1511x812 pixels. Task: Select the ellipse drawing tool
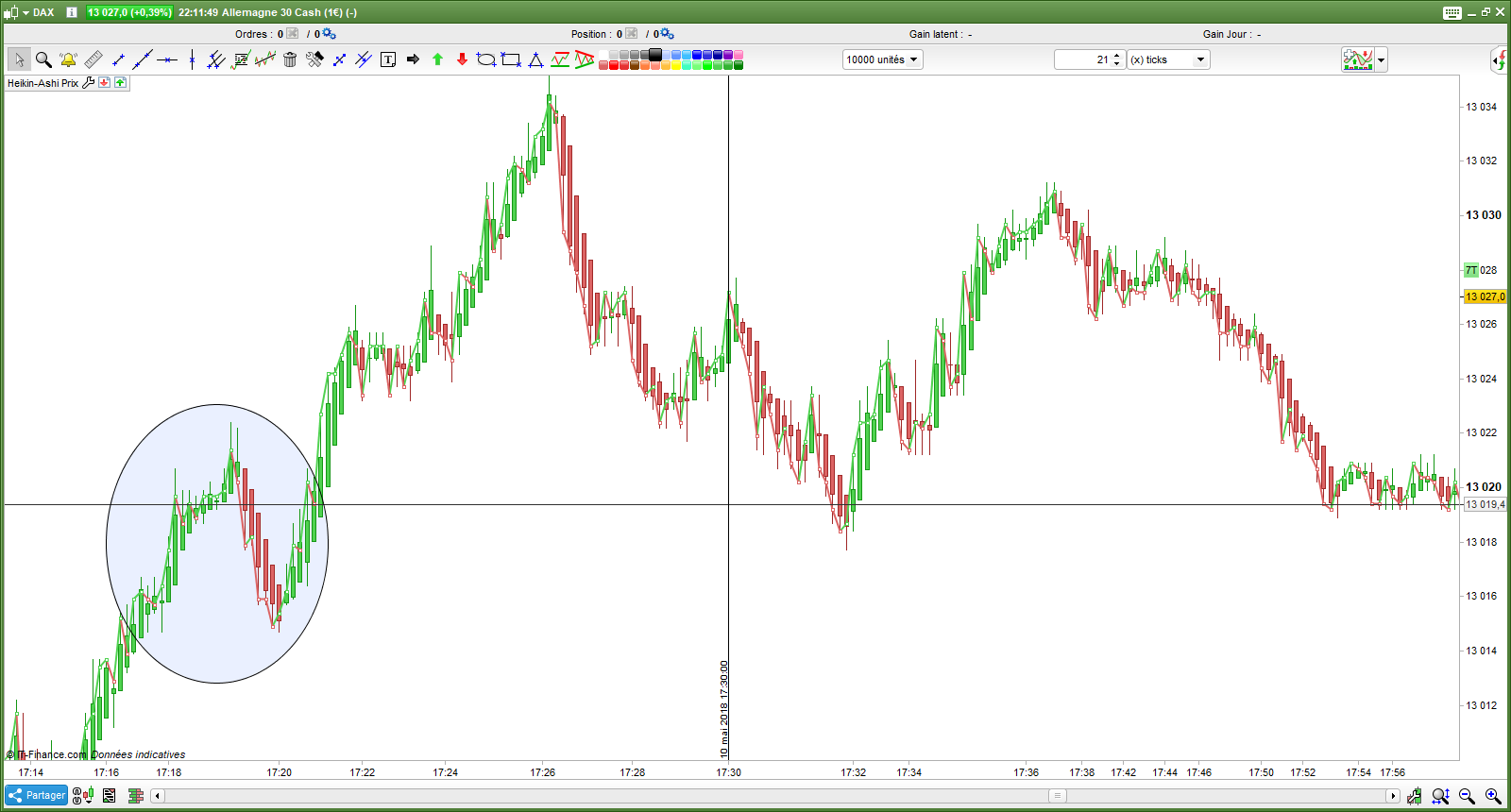pos(486,59)
